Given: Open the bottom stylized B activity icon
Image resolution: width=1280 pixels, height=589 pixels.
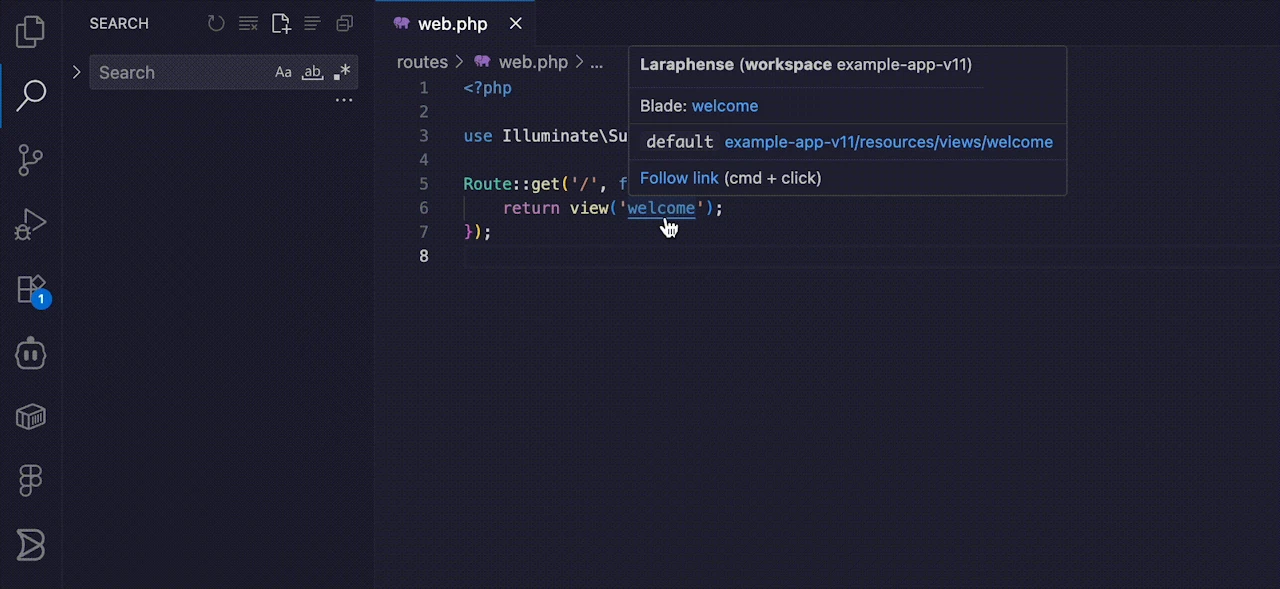Looking at the screenshot, I should [x=31, y=545].
